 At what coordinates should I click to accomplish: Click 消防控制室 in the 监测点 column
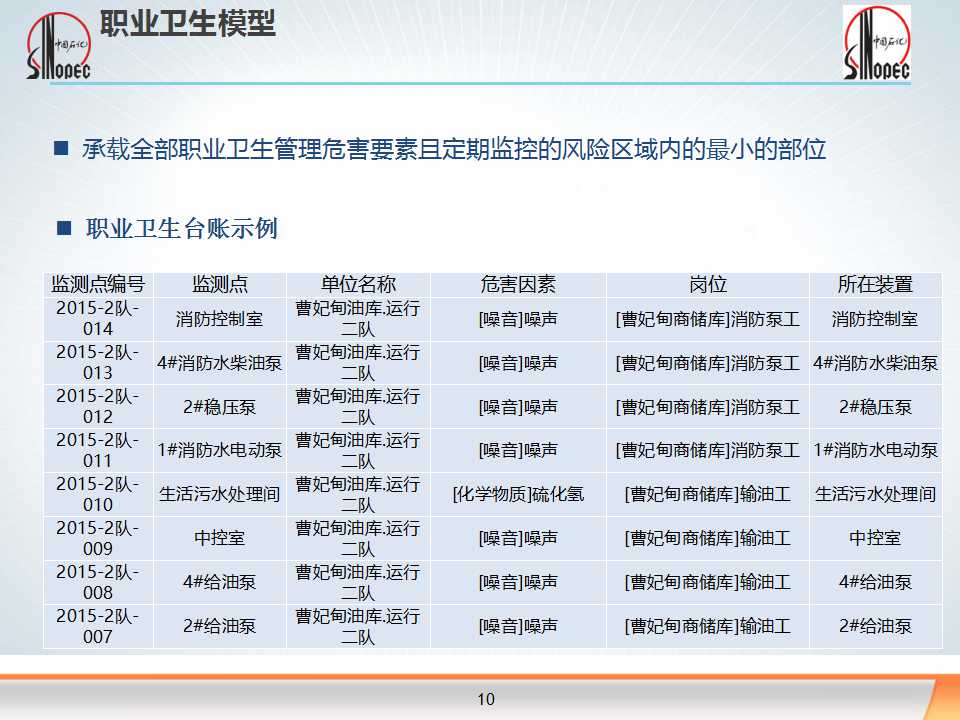pos(220,319)
